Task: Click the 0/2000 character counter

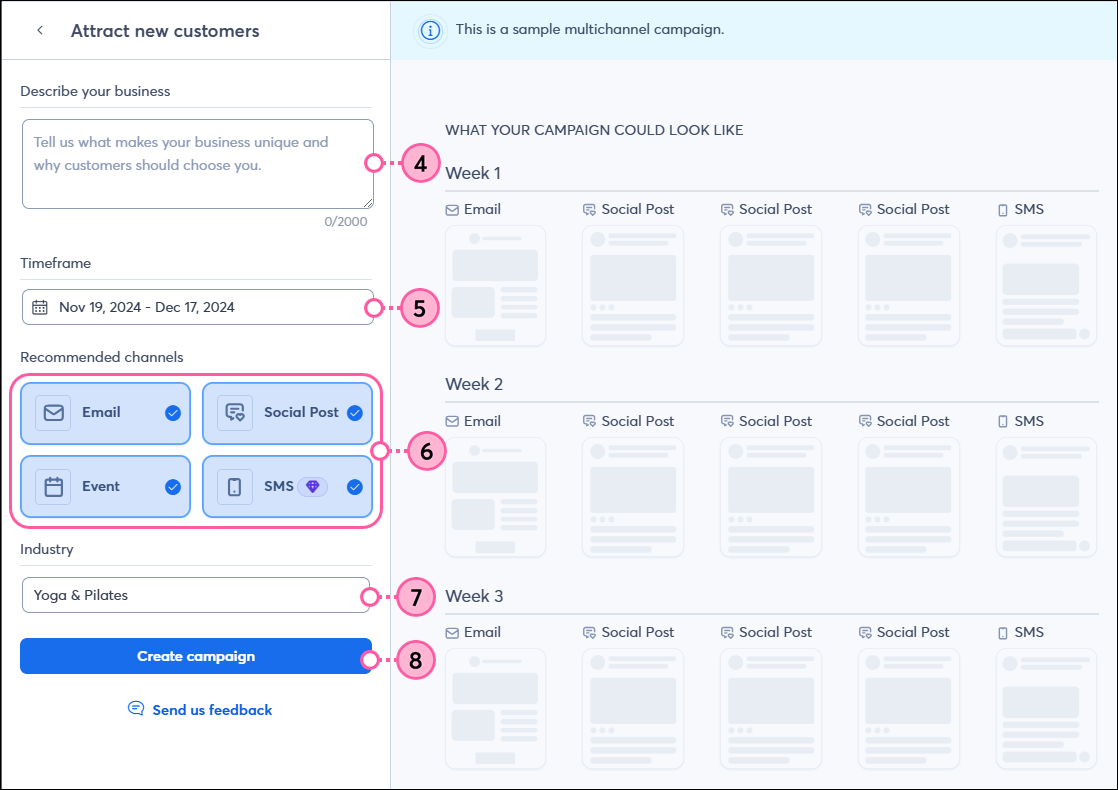Action: click(346, 222)
